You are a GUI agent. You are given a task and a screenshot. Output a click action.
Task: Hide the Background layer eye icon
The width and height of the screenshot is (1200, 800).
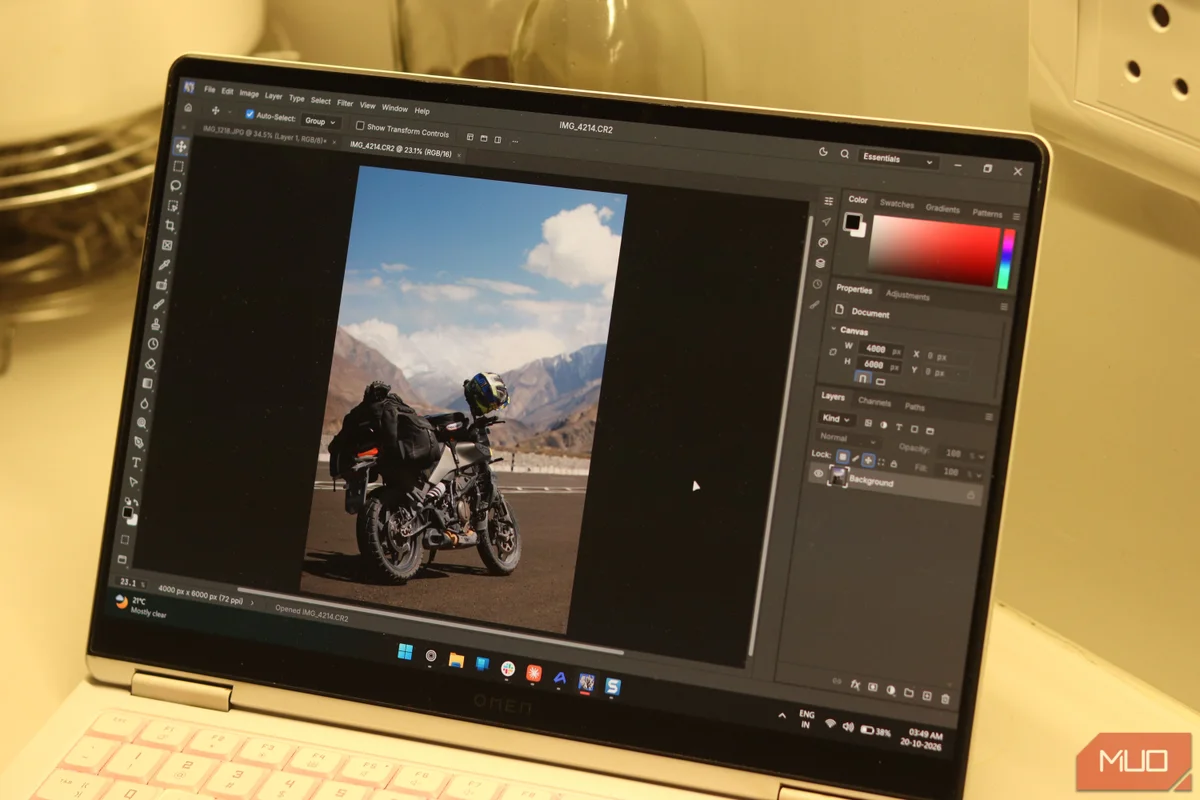819,473
